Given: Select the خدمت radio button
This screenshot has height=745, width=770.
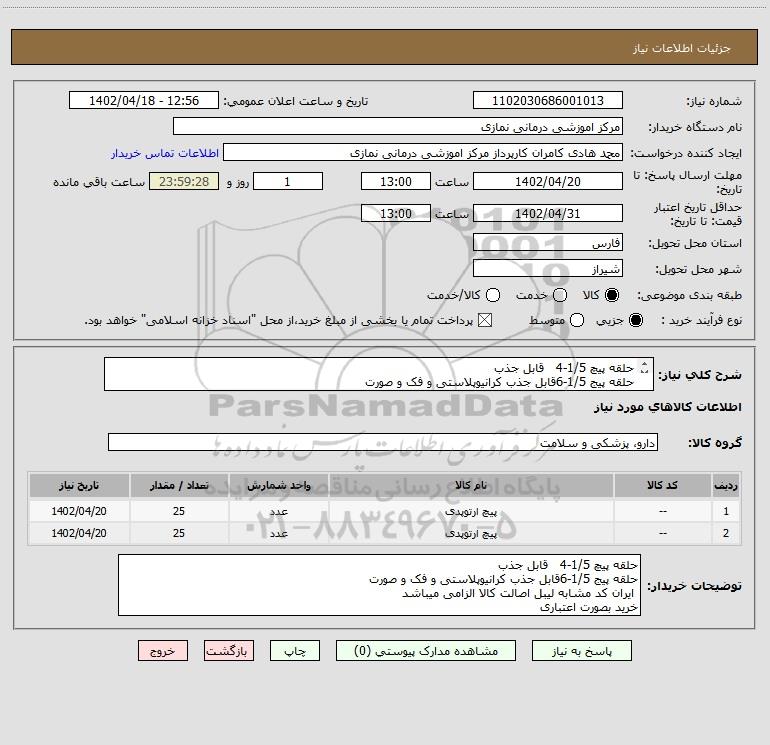Looking at the screenshot, I should [560, 295].
